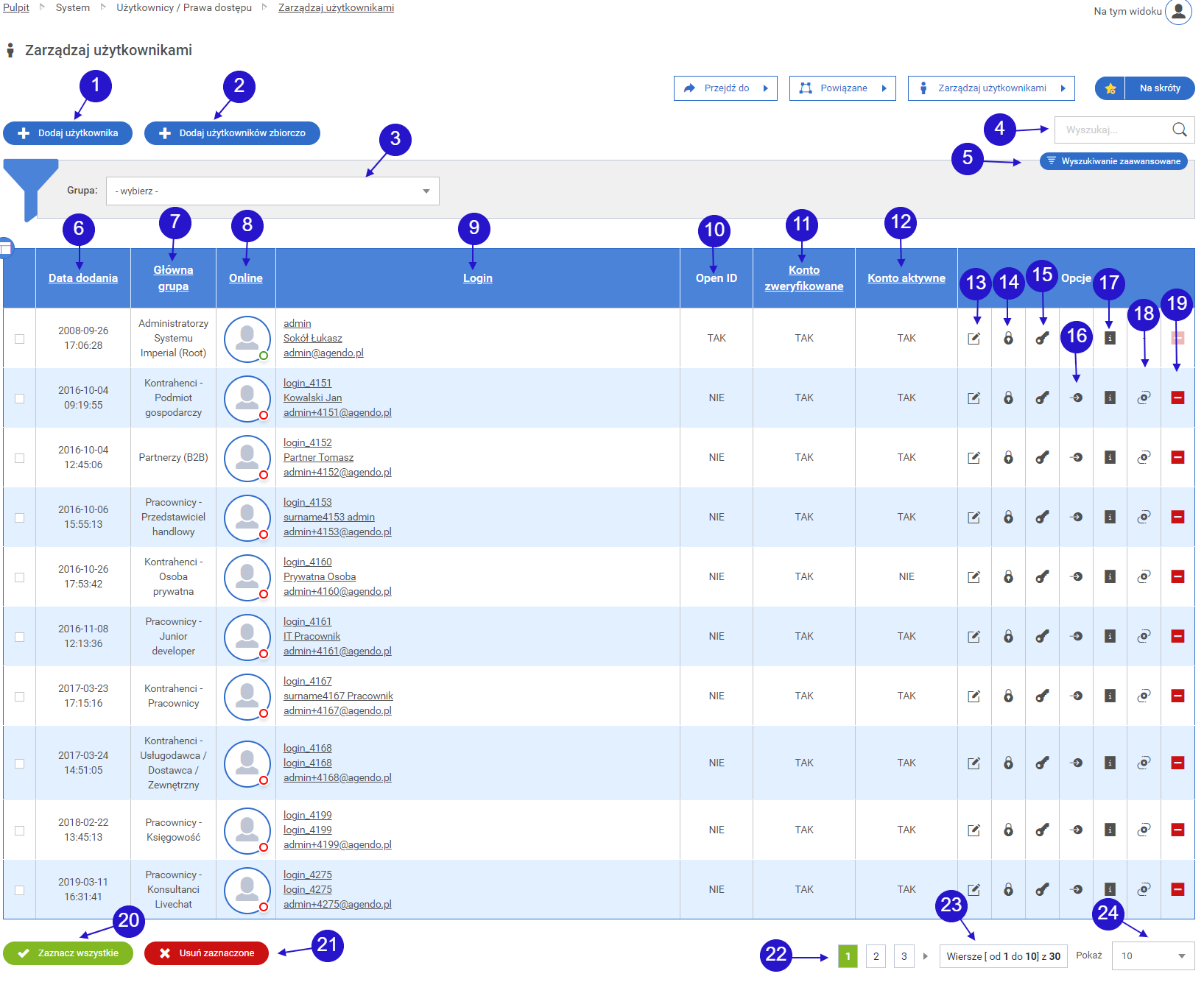Open the Grupa dropdown filter
The width and height of the screenshot is (1204, 982).
[272, 191]
